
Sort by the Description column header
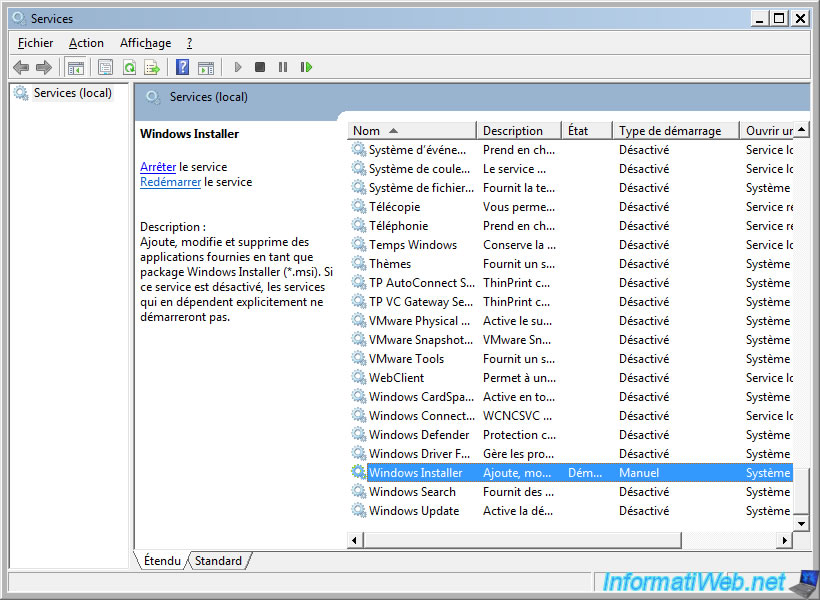519,130
